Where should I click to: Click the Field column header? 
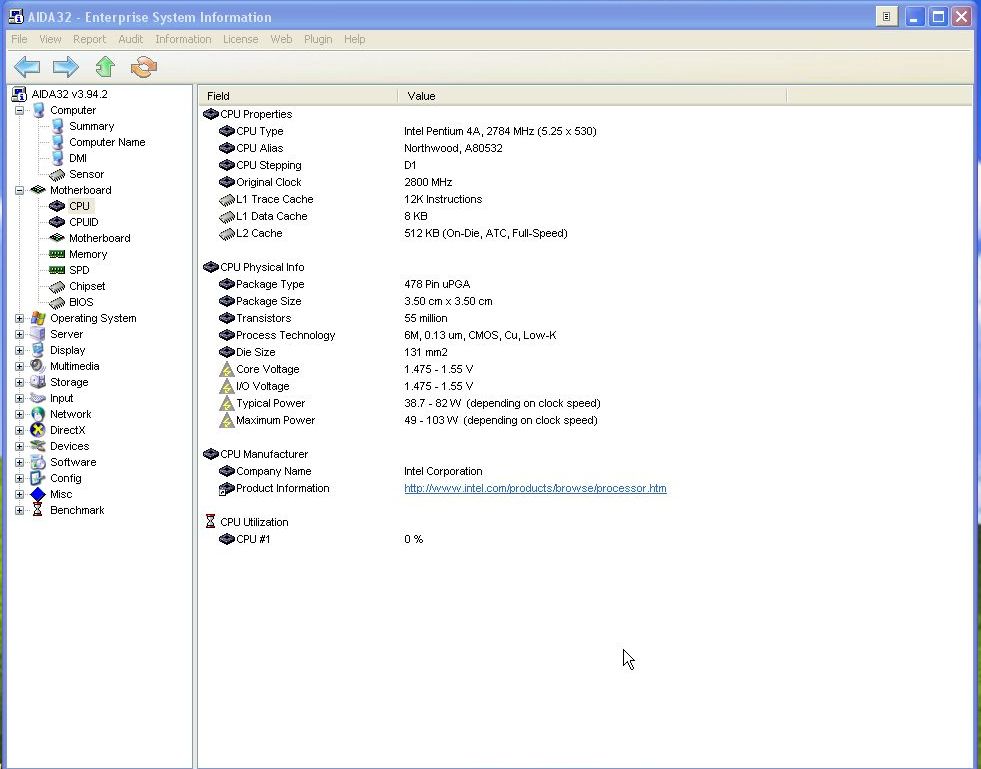[x=298, y=96]
